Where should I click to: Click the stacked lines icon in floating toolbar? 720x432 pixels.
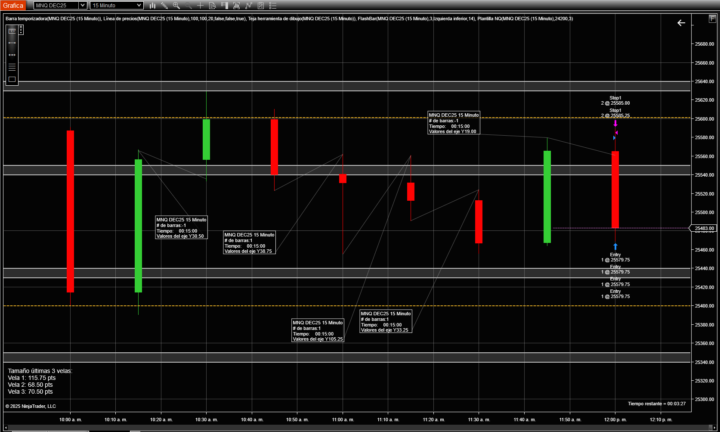12,67
